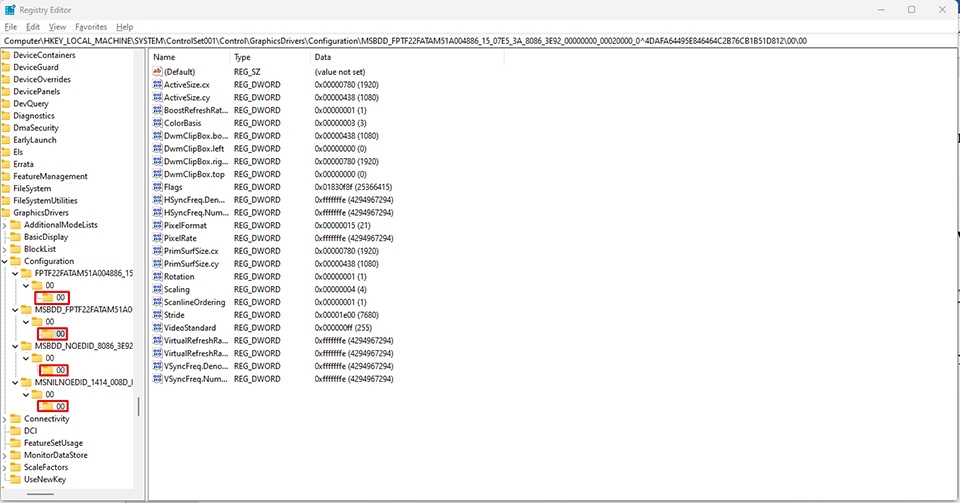
Task: Expand the Connectivity key
Action: [5, 419]
